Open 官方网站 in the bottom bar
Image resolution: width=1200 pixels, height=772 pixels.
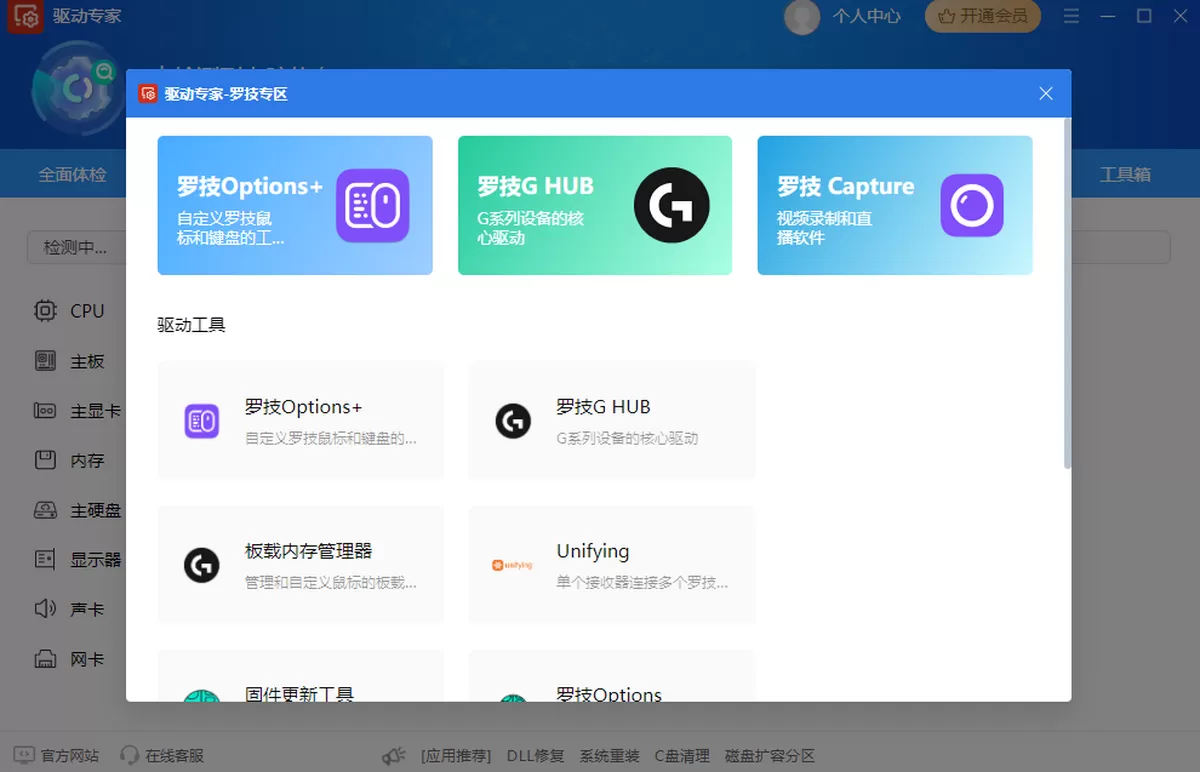click(x=70, y=755)
